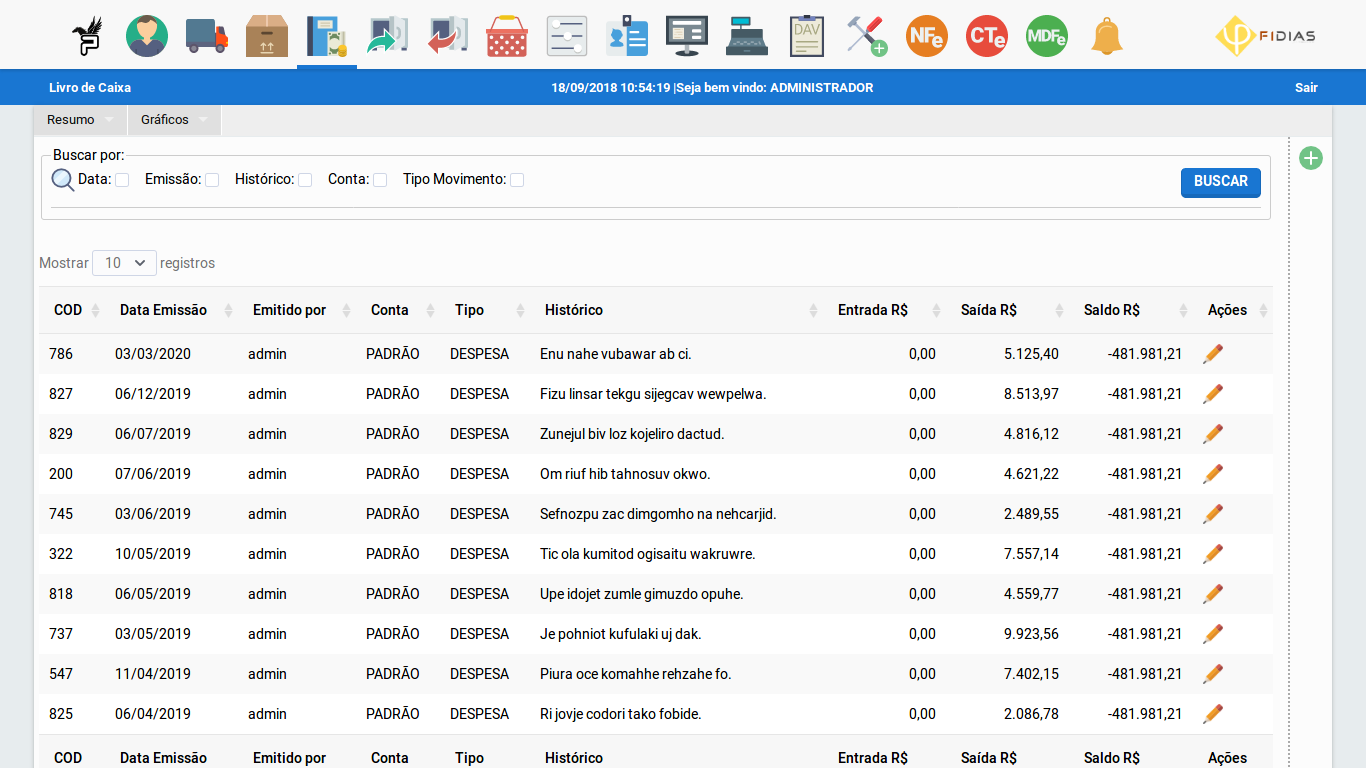The height and width of the screenshot is (768, 1366).
Task: Expand the Resumo dropdown menu
Action: tap(80, 120)
